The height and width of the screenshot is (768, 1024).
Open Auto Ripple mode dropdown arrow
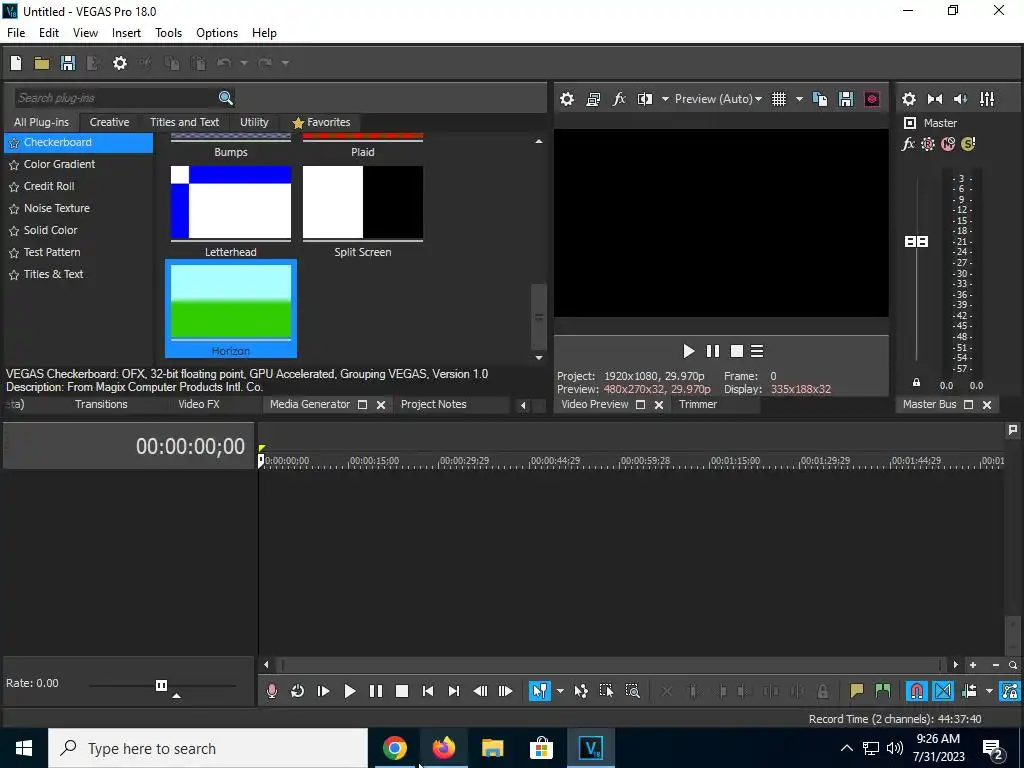pyautogui.click(x=989, y=691)
